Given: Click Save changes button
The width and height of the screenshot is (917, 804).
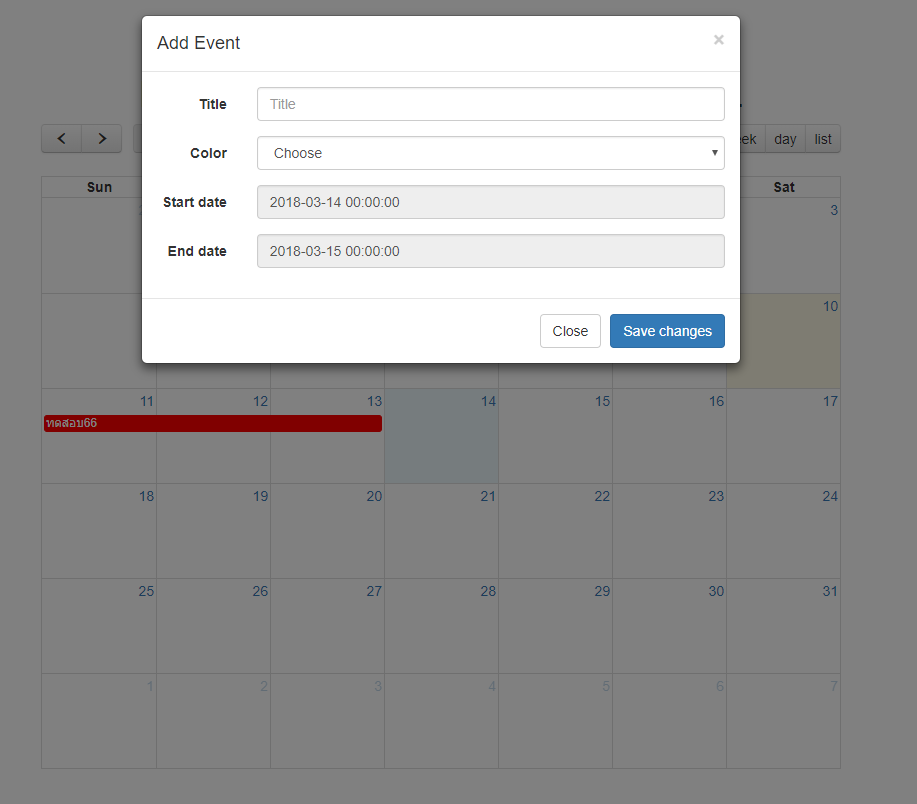Looking at the screenshot, I should 667,331.
